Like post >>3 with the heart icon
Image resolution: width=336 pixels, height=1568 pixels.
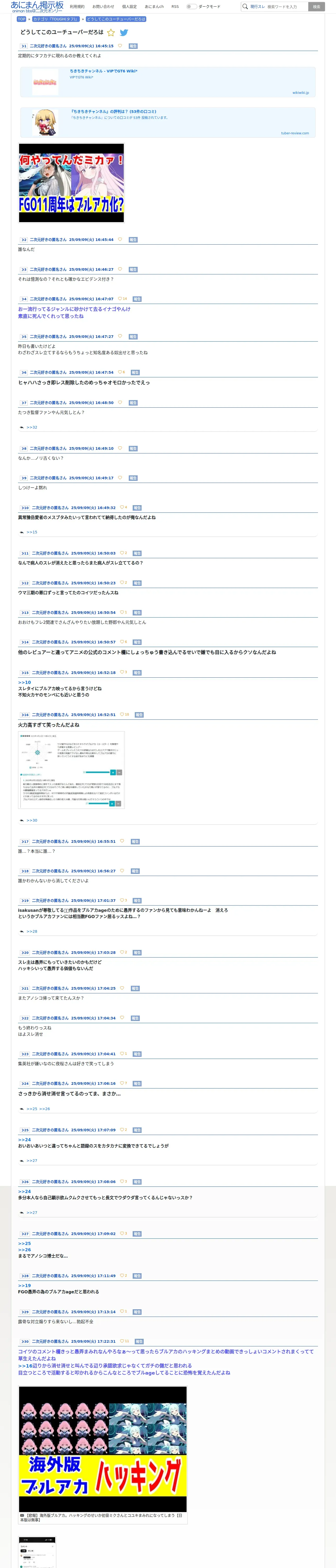pos(120,269)
